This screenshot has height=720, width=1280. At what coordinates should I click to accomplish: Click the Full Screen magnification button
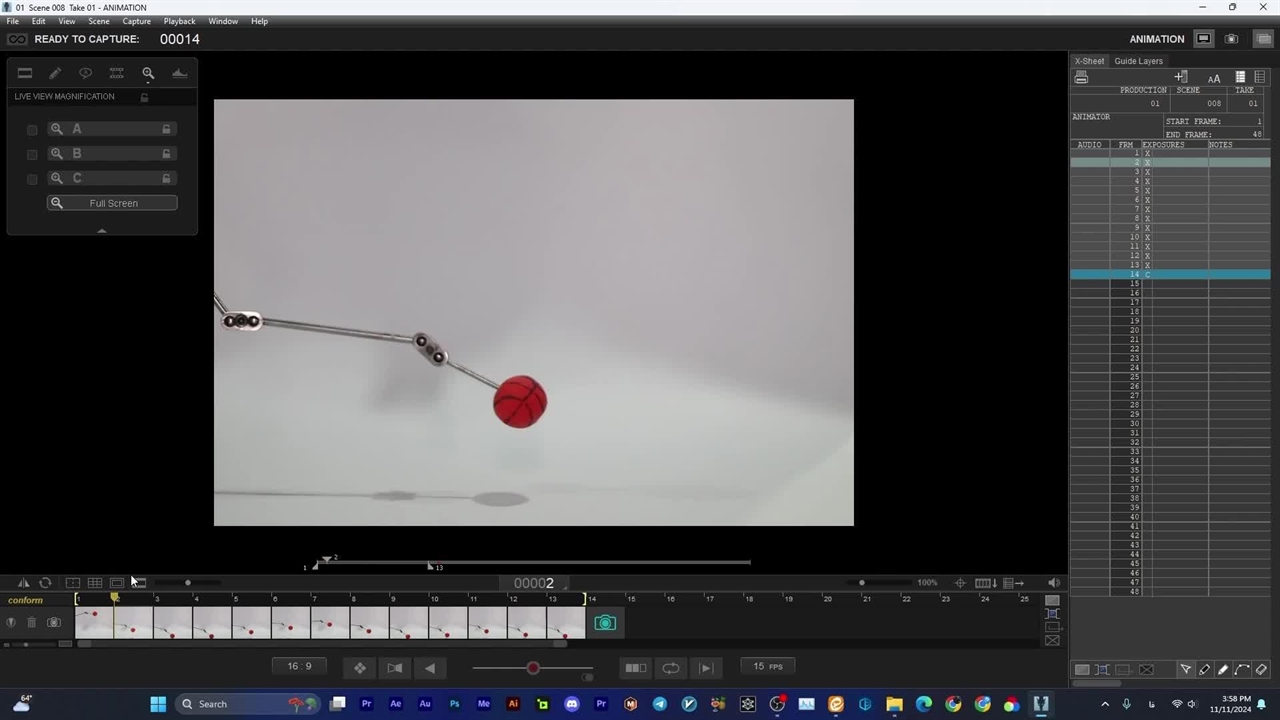tap(112, 203)
